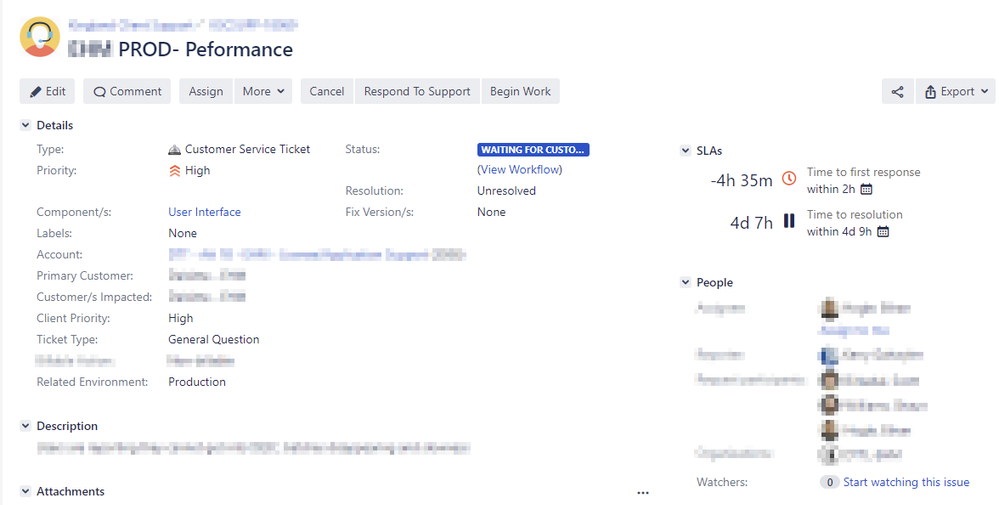Collapse the SLAs section
The width and height of the screenshot is (999, 505).
point(686,151)
